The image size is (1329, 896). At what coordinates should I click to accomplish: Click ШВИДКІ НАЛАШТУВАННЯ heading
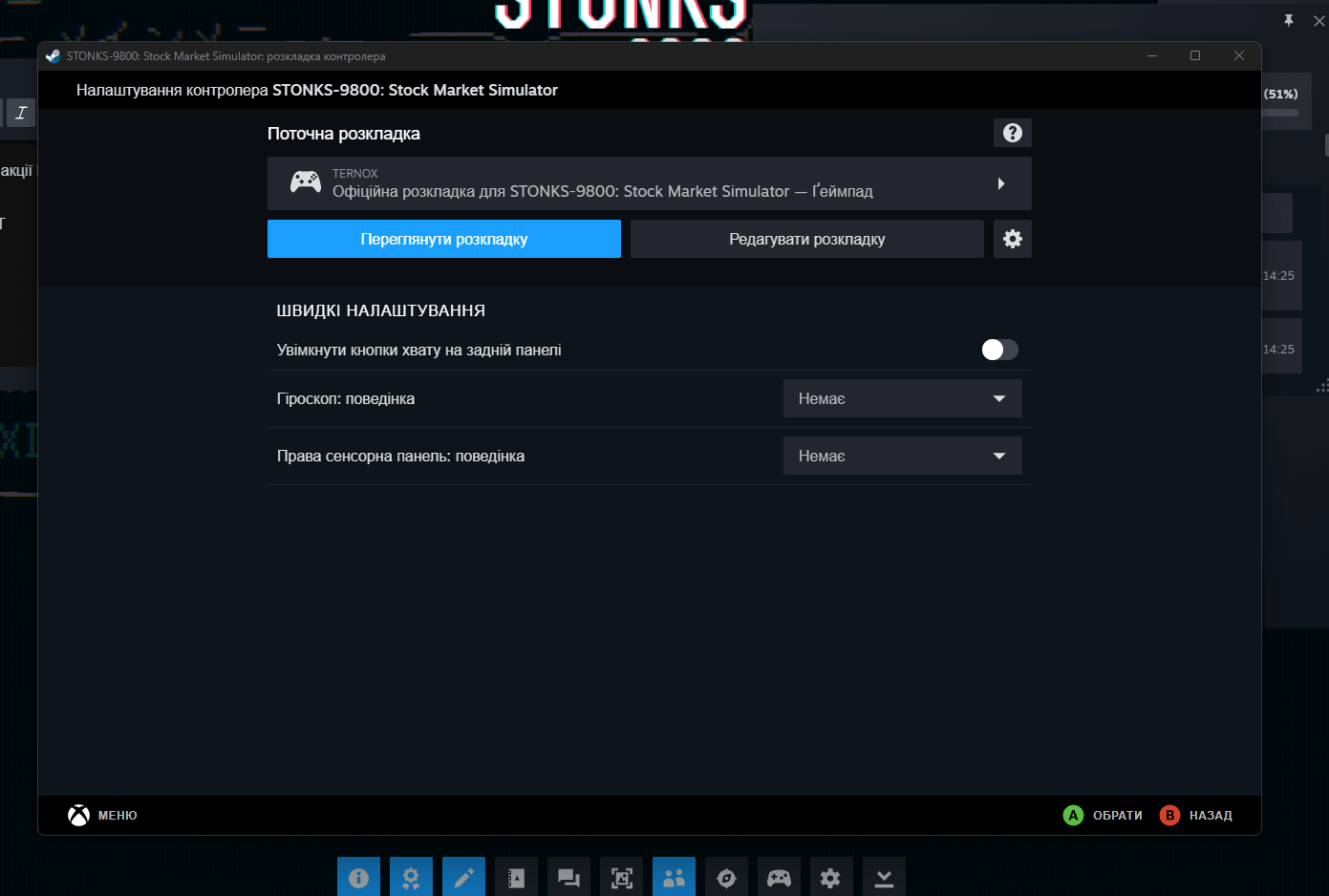coord(381,310)
